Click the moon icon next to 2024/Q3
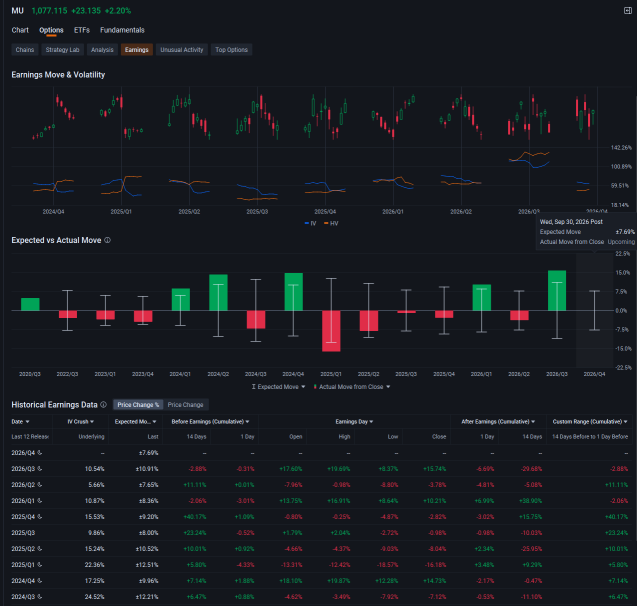 pos(40,597)
